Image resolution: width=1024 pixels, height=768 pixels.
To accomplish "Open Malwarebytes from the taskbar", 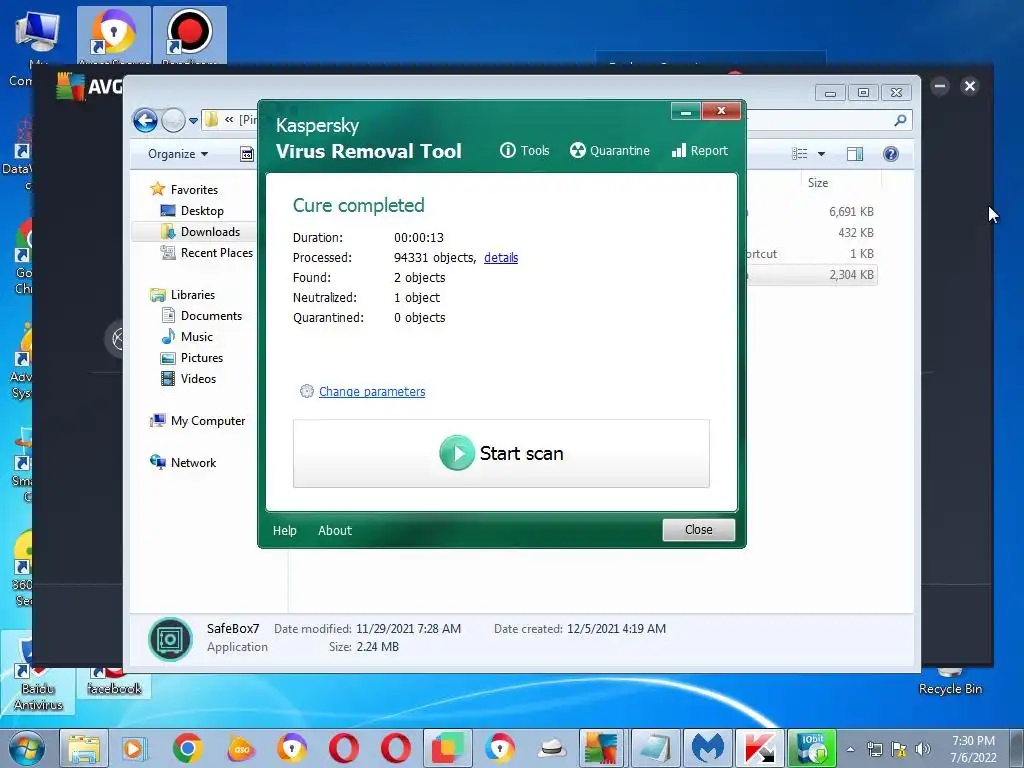I will click(707, 748).
